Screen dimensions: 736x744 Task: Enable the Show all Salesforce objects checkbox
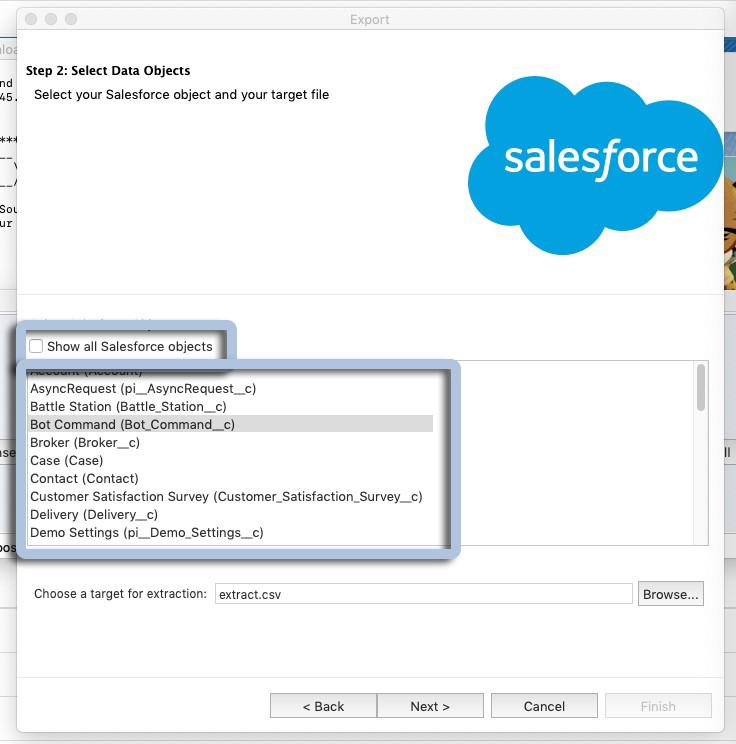tap(37, 346)
